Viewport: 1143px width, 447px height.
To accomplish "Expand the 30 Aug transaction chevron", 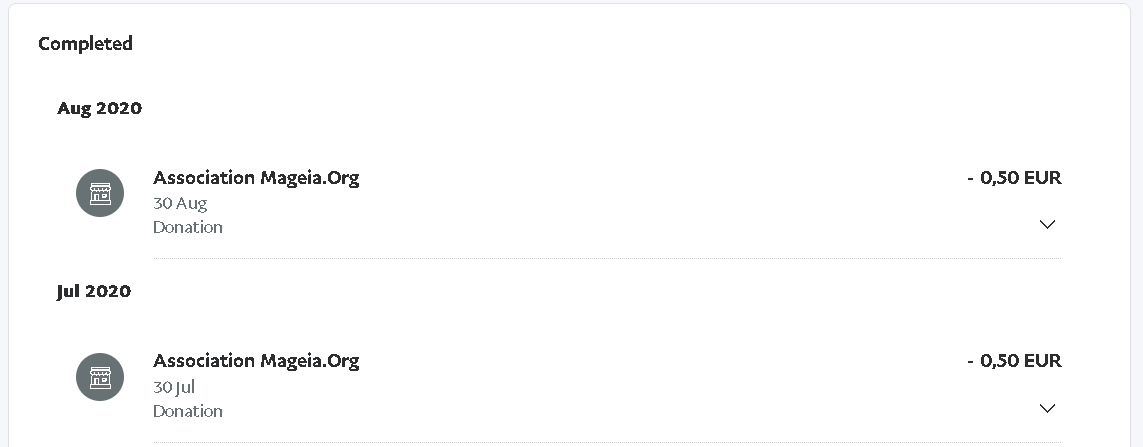I will 1047,225.
